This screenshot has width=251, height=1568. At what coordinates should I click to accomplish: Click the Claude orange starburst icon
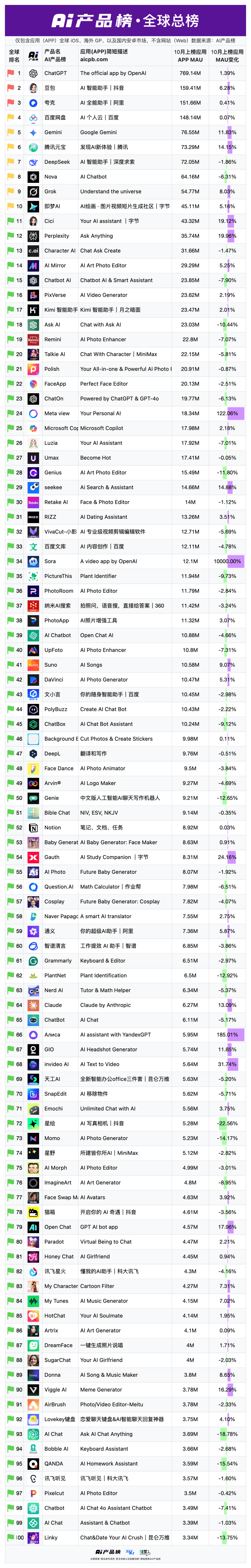click(33, 1005)
